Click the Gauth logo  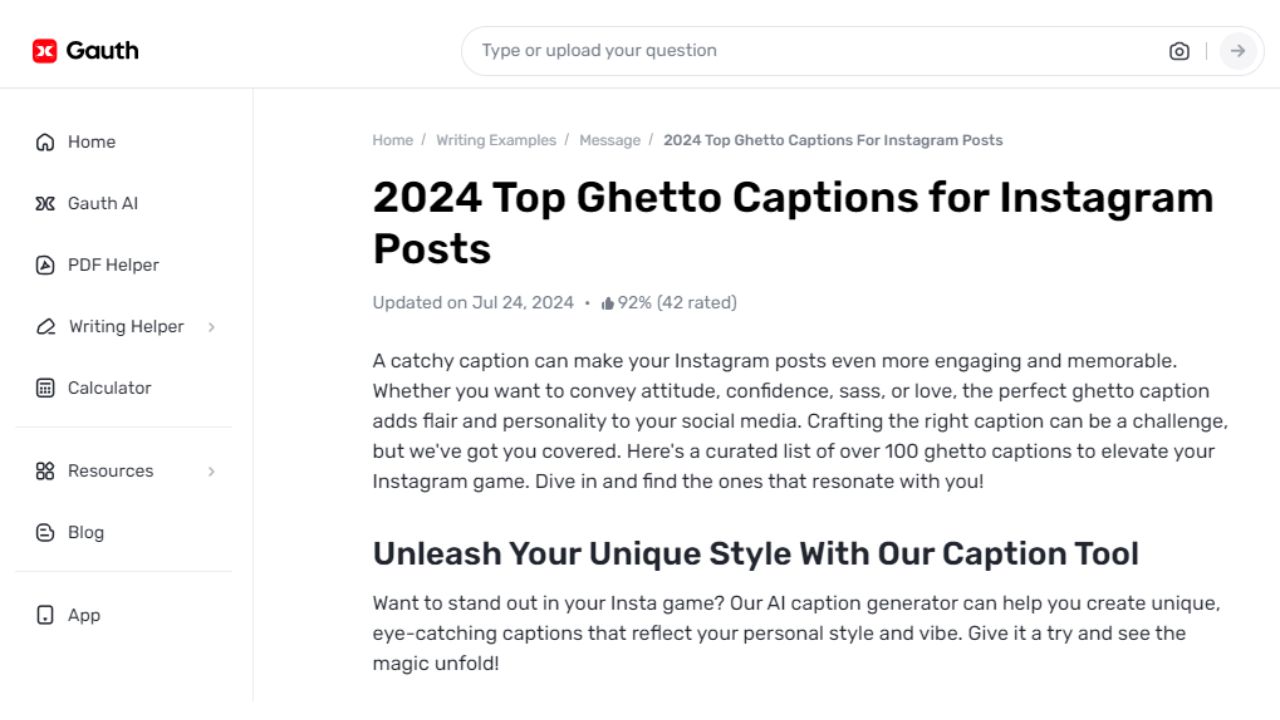coord(85,49)
